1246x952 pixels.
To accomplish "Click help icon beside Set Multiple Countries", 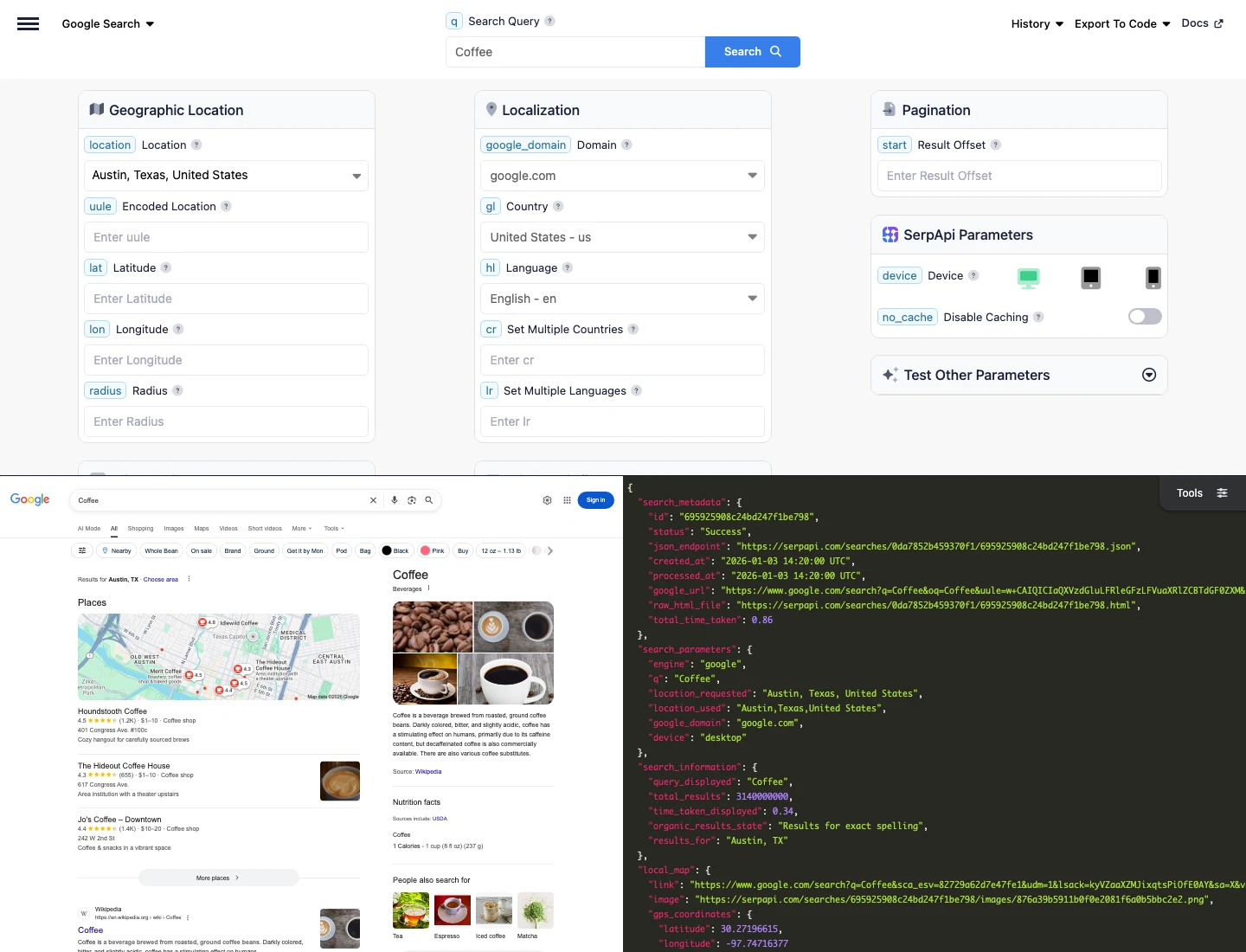I will pos(633,329).
